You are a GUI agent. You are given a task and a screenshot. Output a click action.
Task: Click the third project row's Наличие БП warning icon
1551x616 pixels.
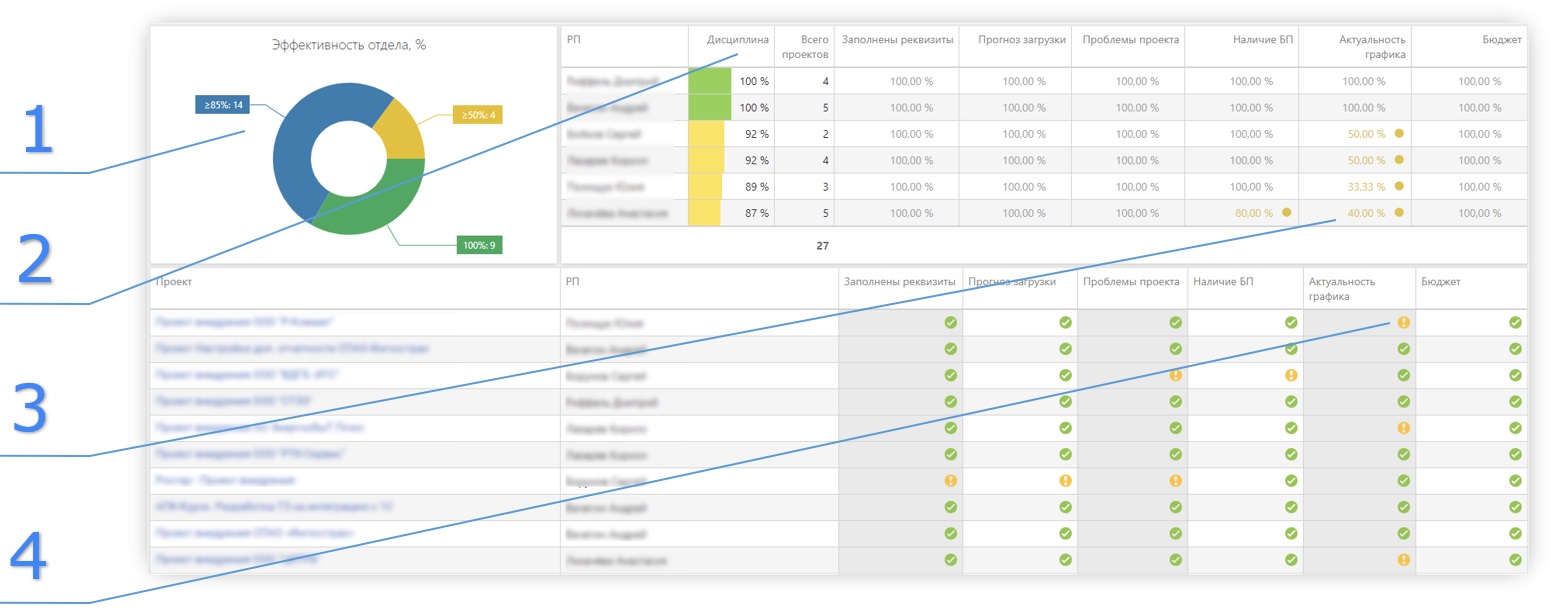pyautogui.click(x=1291, y=375)
